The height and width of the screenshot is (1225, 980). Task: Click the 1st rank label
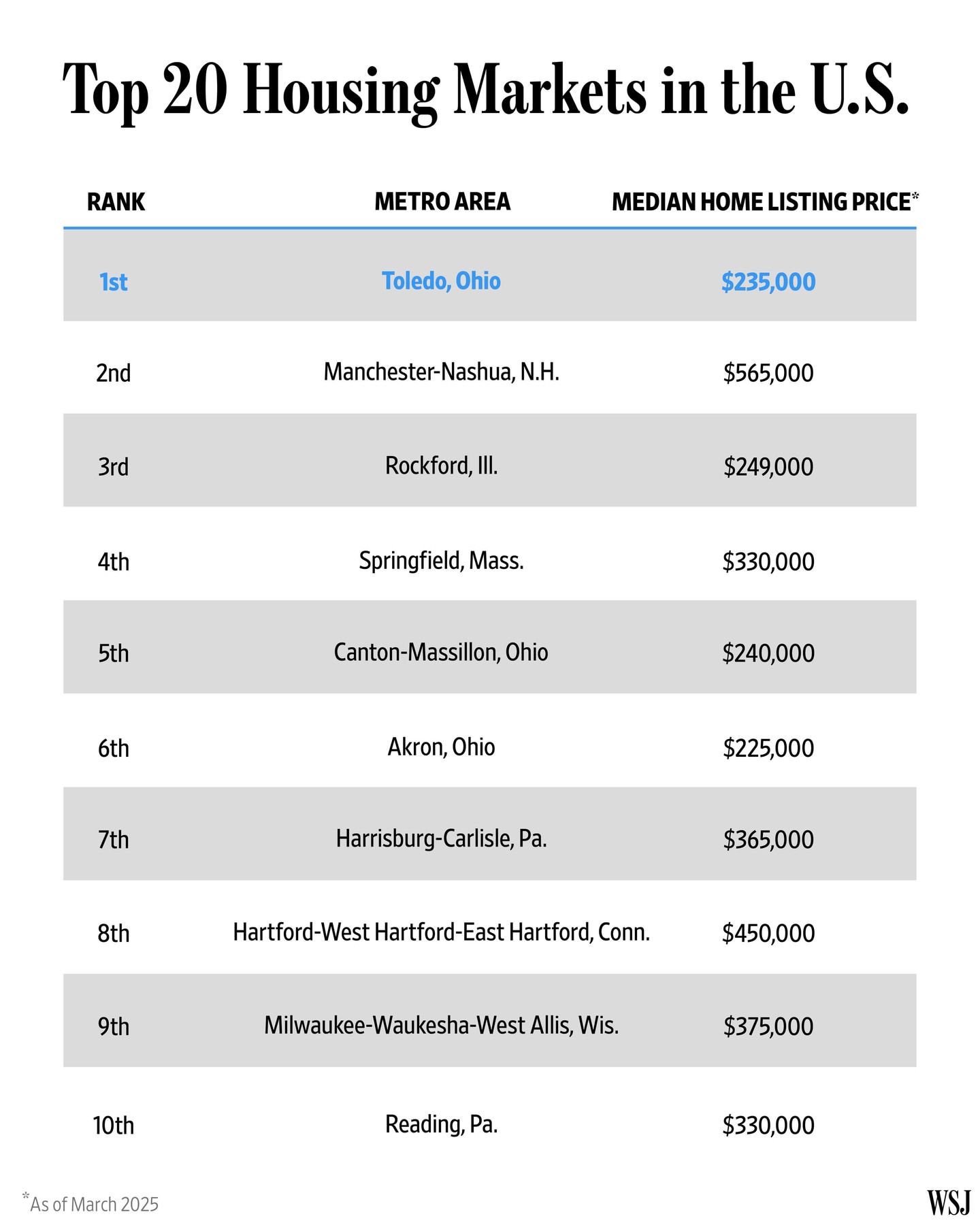113,282
